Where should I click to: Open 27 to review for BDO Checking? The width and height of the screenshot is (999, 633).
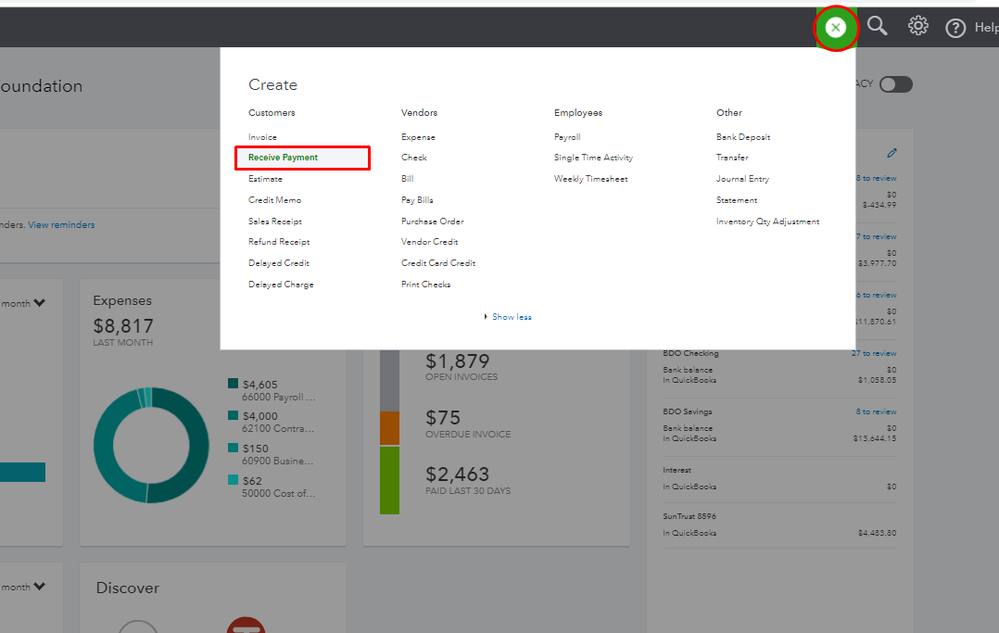(x=873, y=353)
